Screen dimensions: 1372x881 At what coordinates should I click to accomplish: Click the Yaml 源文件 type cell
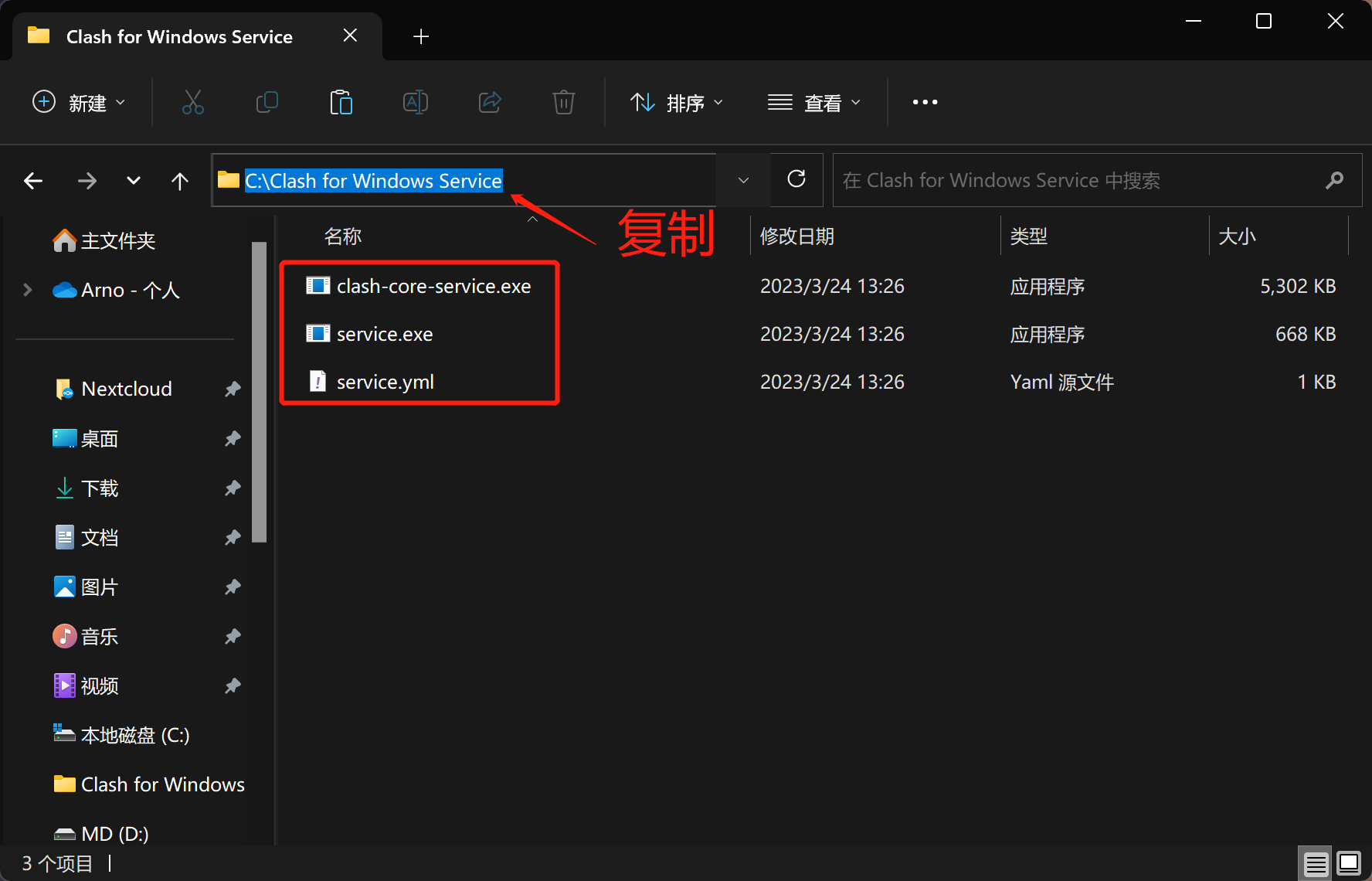[x=1062, y=382]
